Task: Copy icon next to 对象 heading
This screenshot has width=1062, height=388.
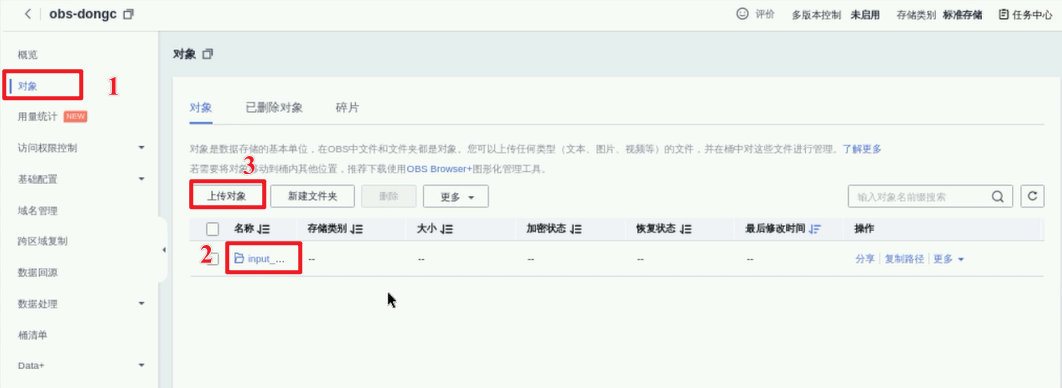Action: pyautogui.click(x=208, y=53)
